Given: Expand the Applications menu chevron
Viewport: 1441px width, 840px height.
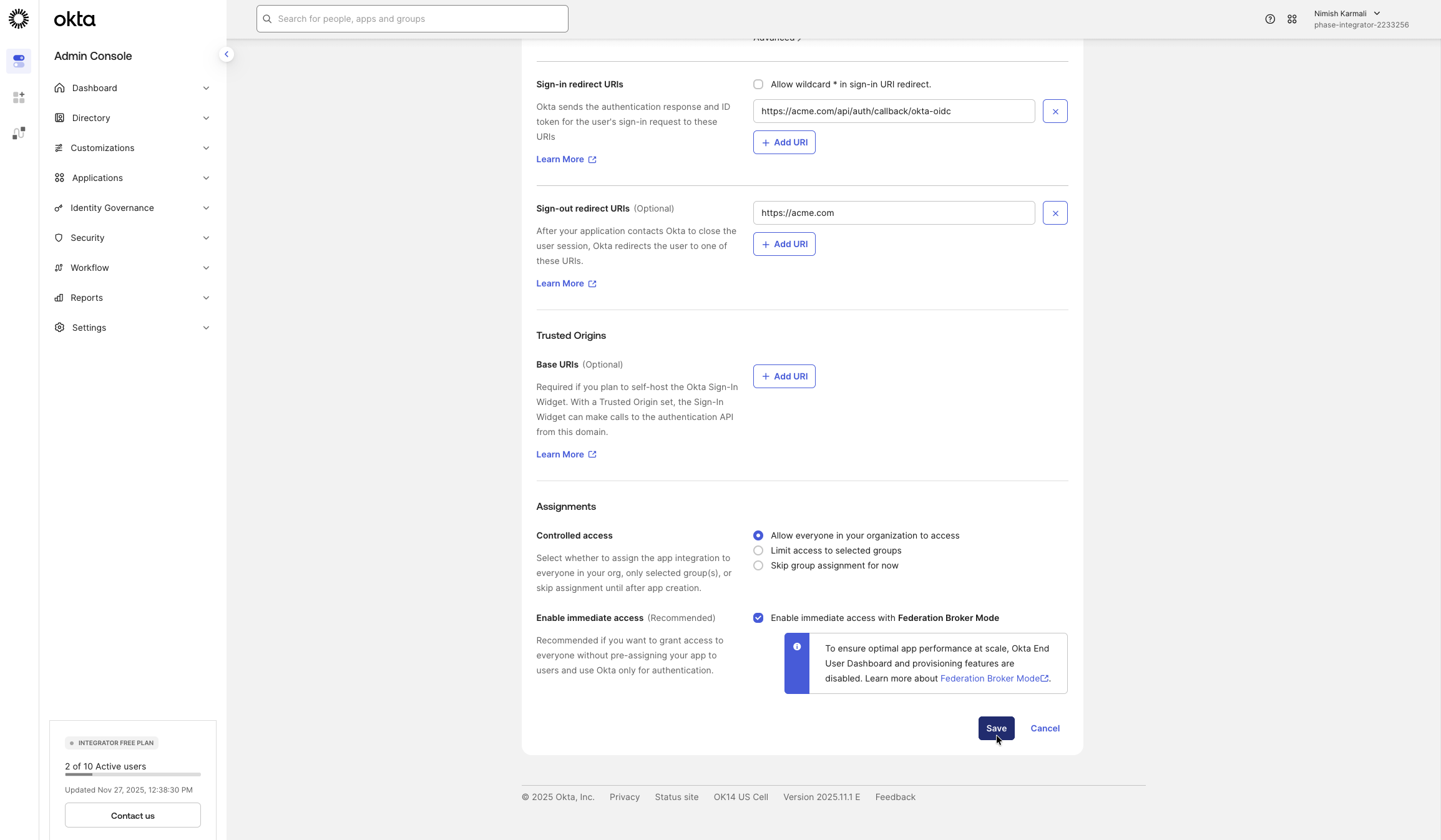Looking at the screenshot, I should (x=206, y=178).
